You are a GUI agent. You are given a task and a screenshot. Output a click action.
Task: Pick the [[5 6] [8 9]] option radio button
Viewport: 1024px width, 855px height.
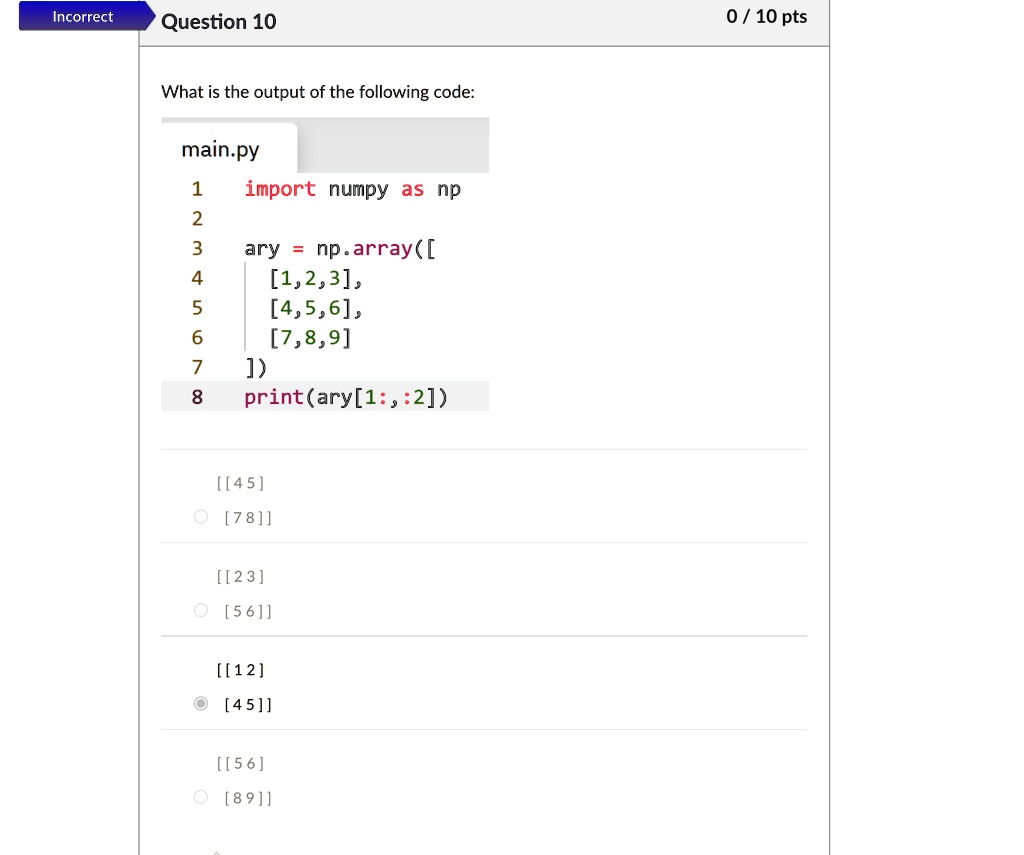tap(201, 797)
